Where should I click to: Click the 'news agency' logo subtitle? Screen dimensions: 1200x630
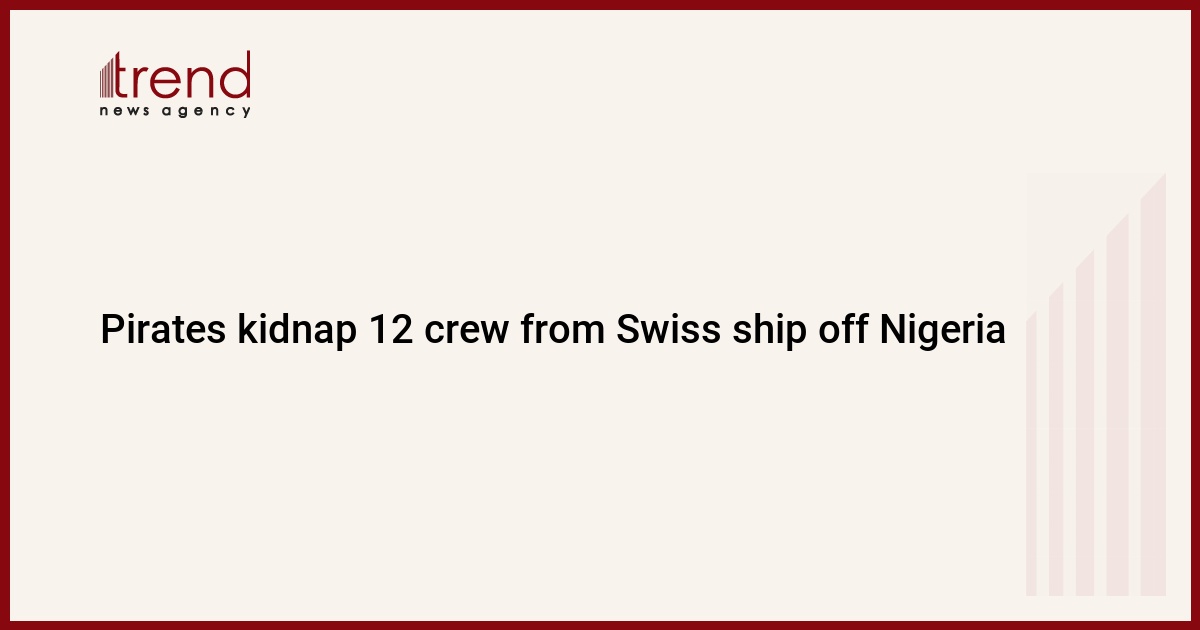click(x=175, y=111)
